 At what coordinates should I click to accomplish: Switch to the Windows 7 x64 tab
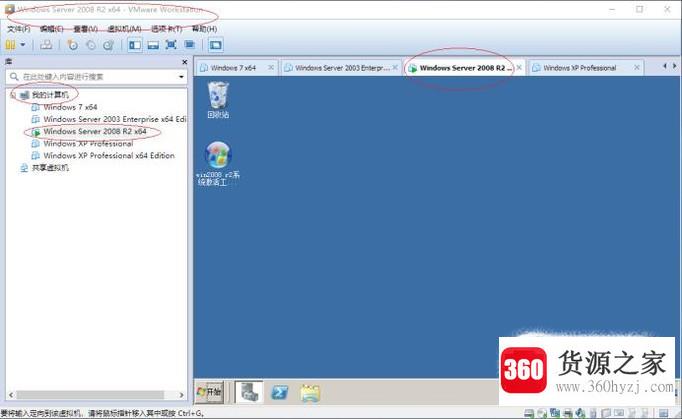pyautogui.click(x=233, y=68)
